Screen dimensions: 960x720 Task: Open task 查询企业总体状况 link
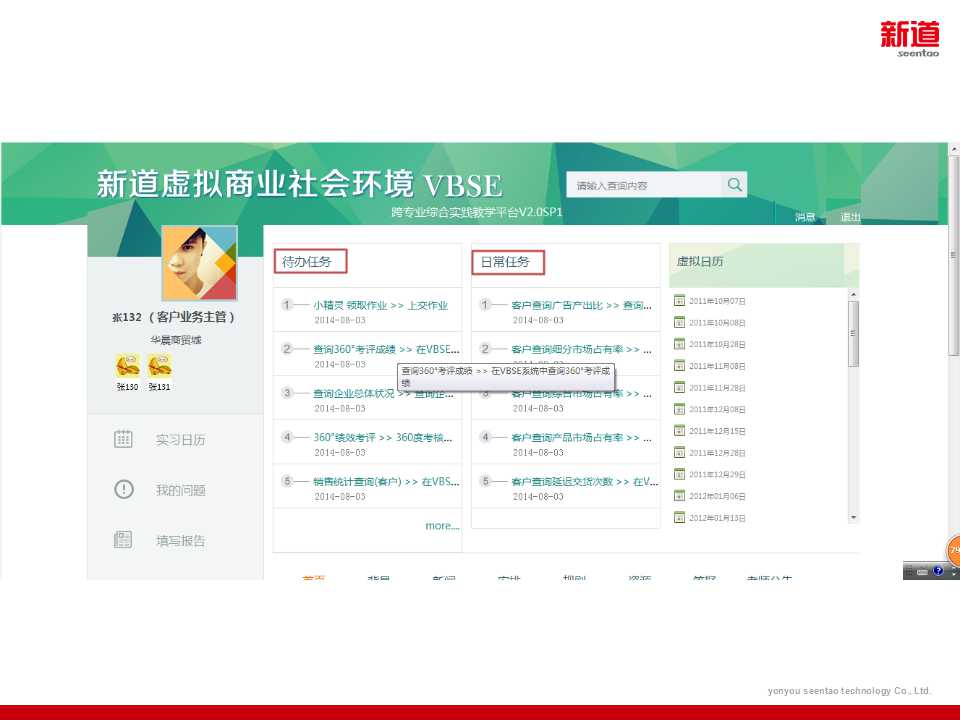[383, 393]
